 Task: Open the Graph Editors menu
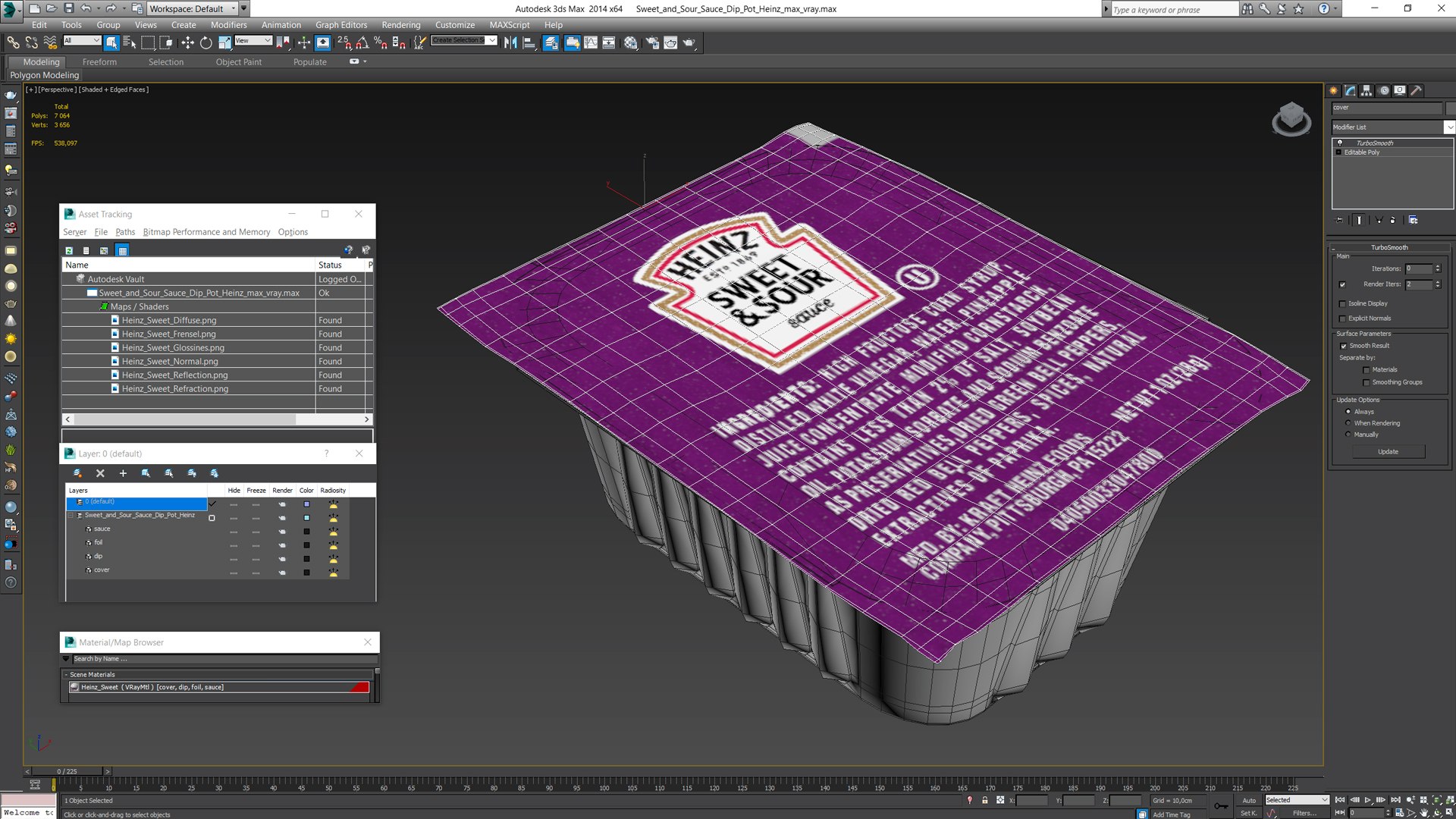click(x=341, y=25)
